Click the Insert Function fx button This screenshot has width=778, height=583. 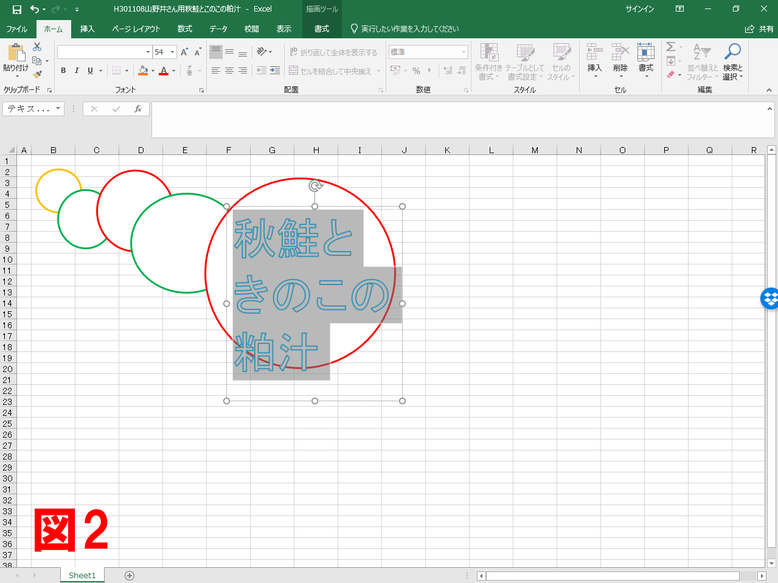click(138, 109)
